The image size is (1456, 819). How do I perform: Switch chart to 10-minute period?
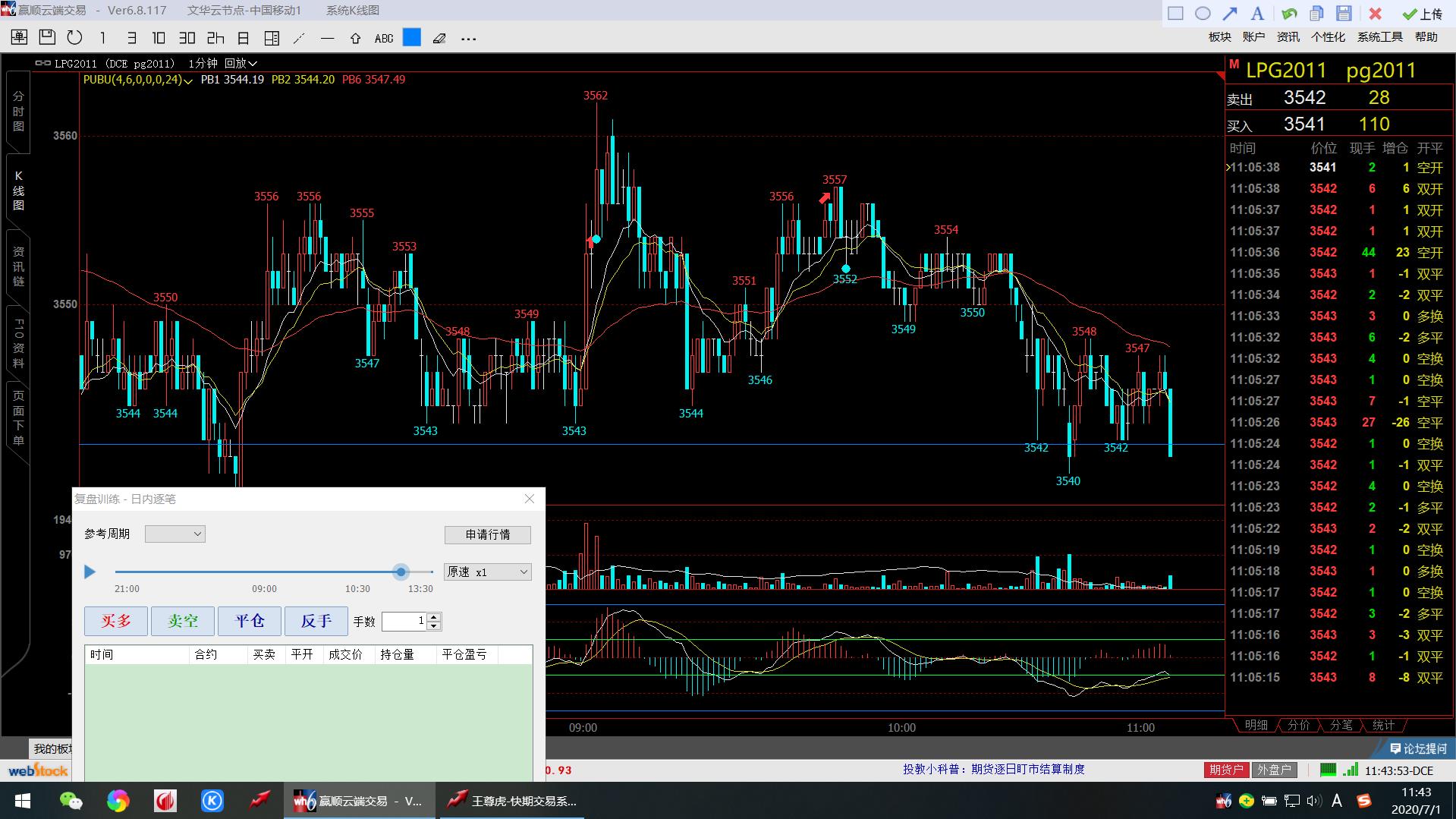(159, 37)
